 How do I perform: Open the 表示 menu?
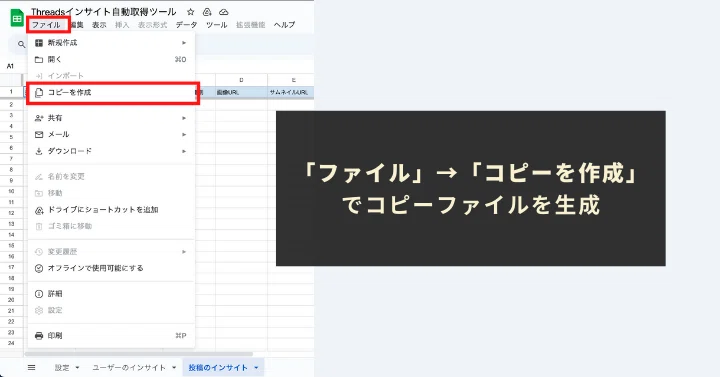coord(99,25)
